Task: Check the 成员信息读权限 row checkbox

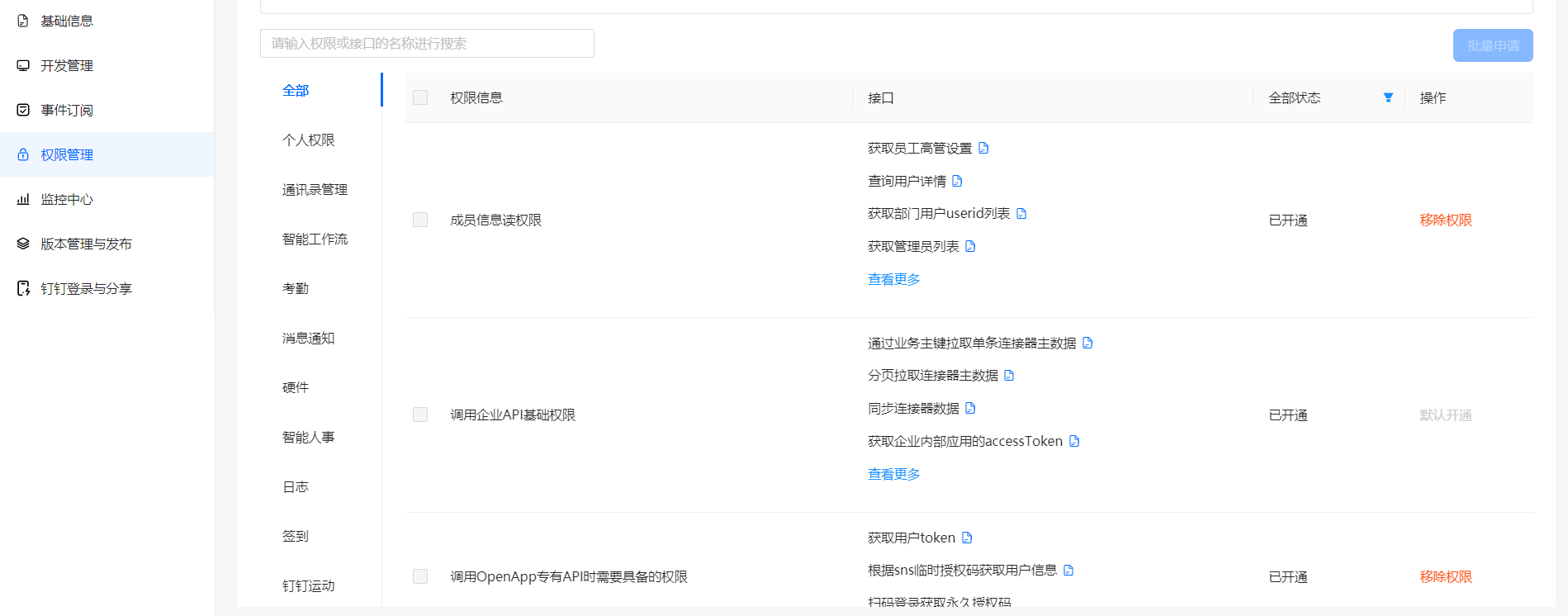Action: click(x=420, y=220)
